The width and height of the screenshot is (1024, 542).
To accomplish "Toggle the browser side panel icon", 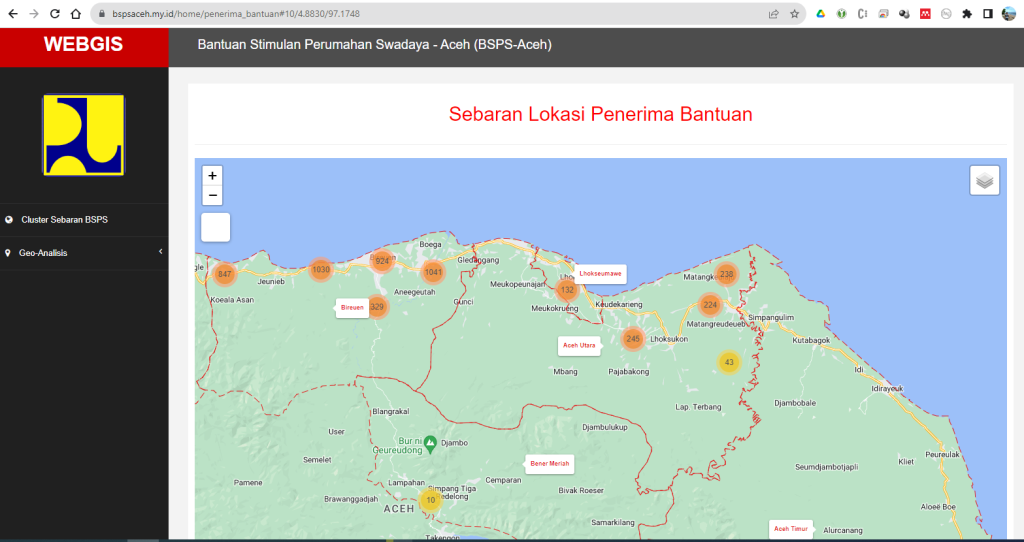I will pyautogui.click(x=988, y=14).
